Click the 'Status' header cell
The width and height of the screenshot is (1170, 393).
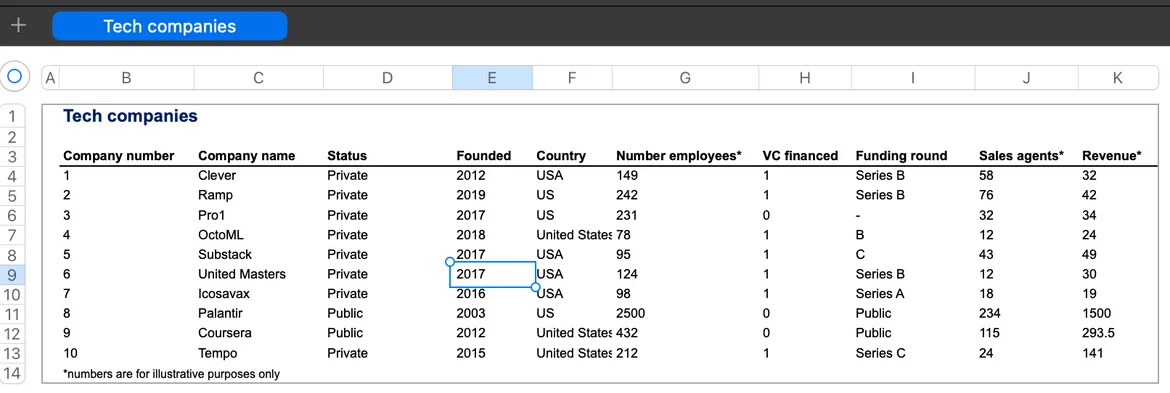pyautogui.click(x=347, y=156)
